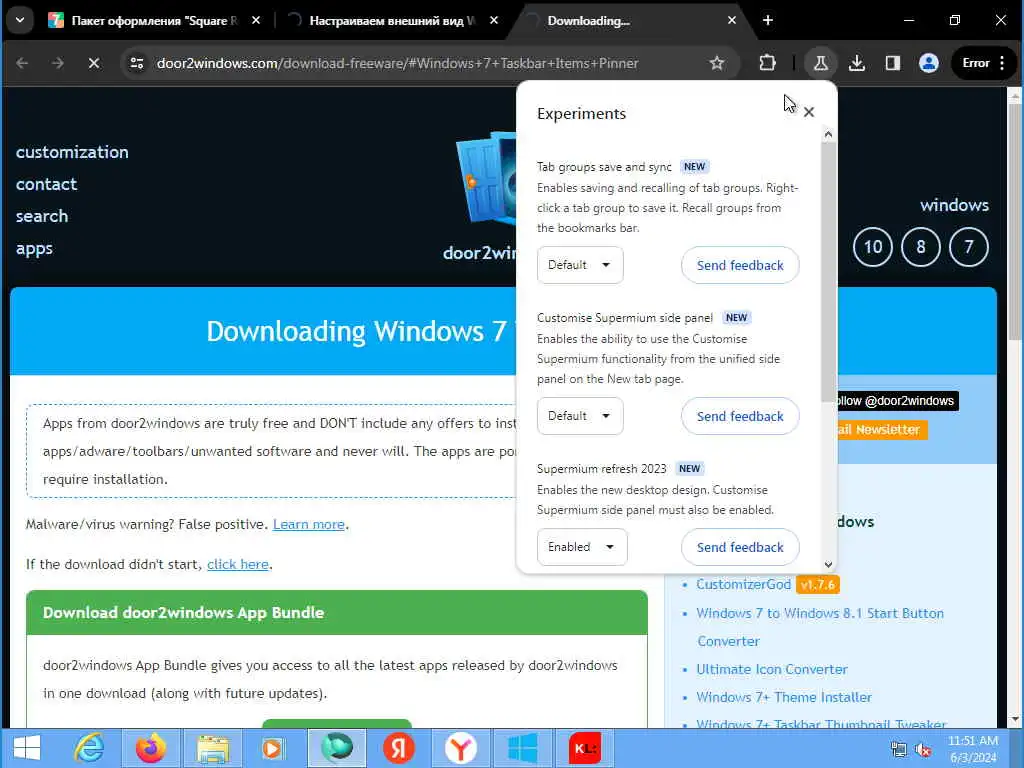The width and height of the screenshot is (1024, 768).
Task: Open the Downloads toolbar icon
Action: pyautogui.click(x=857, y=63)
